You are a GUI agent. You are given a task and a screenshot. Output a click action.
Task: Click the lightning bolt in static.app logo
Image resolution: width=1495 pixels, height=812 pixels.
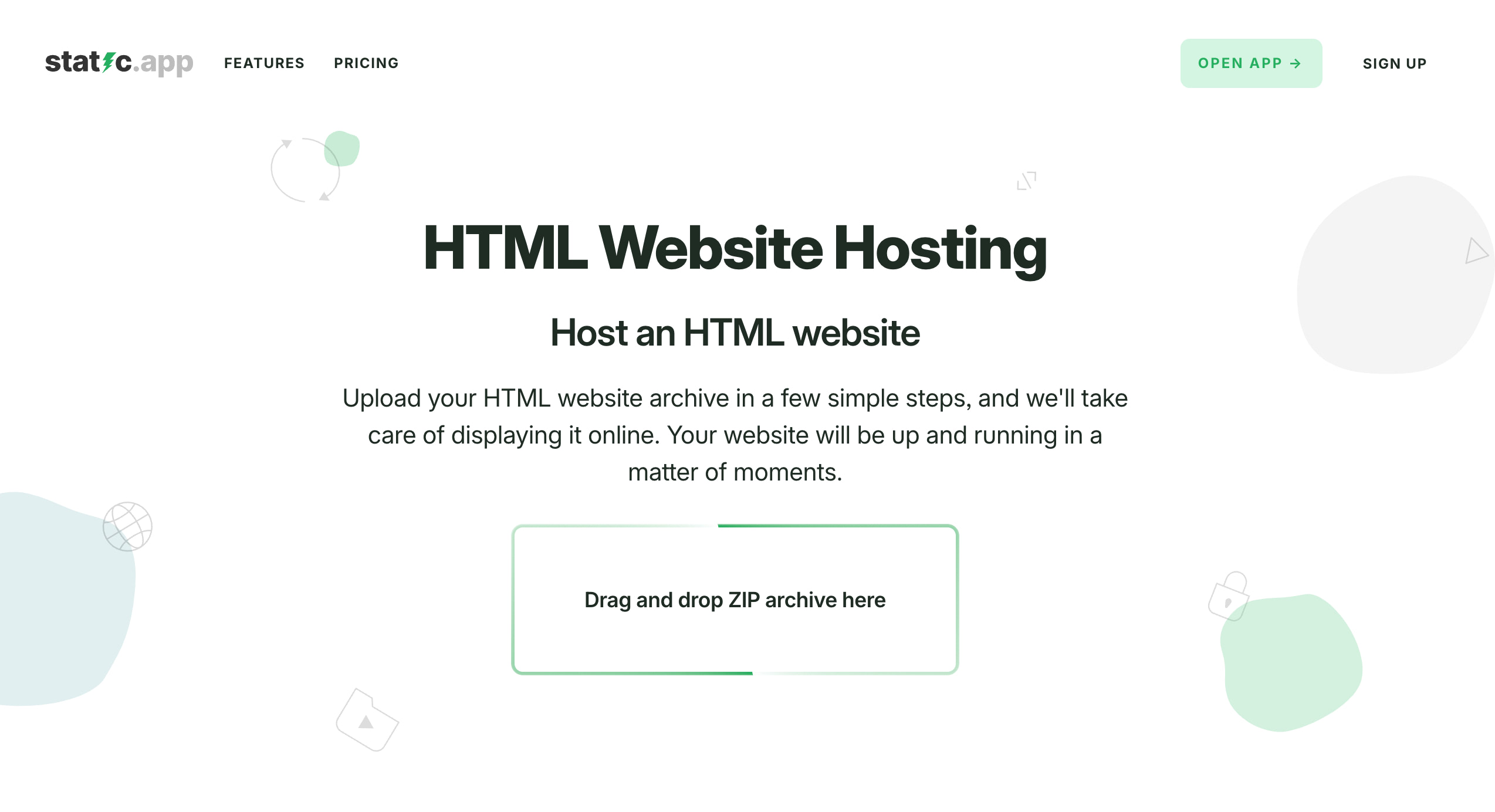click(106, 63)
